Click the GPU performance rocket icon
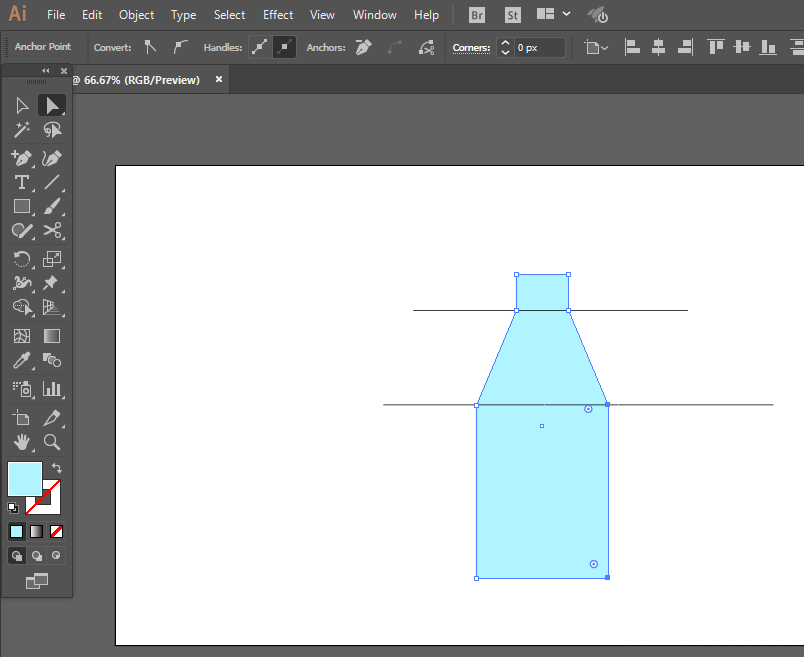The image size is (804, 657). (597, 15)
